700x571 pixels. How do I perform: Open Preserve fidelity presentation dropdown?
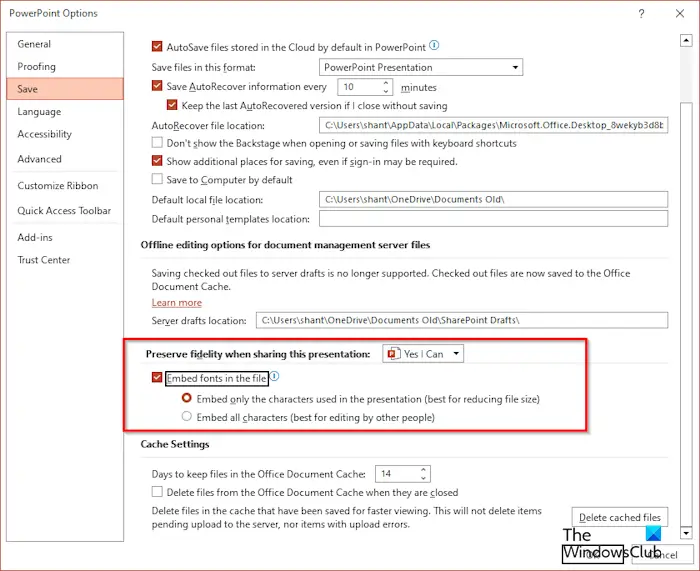tap(423, 354)
